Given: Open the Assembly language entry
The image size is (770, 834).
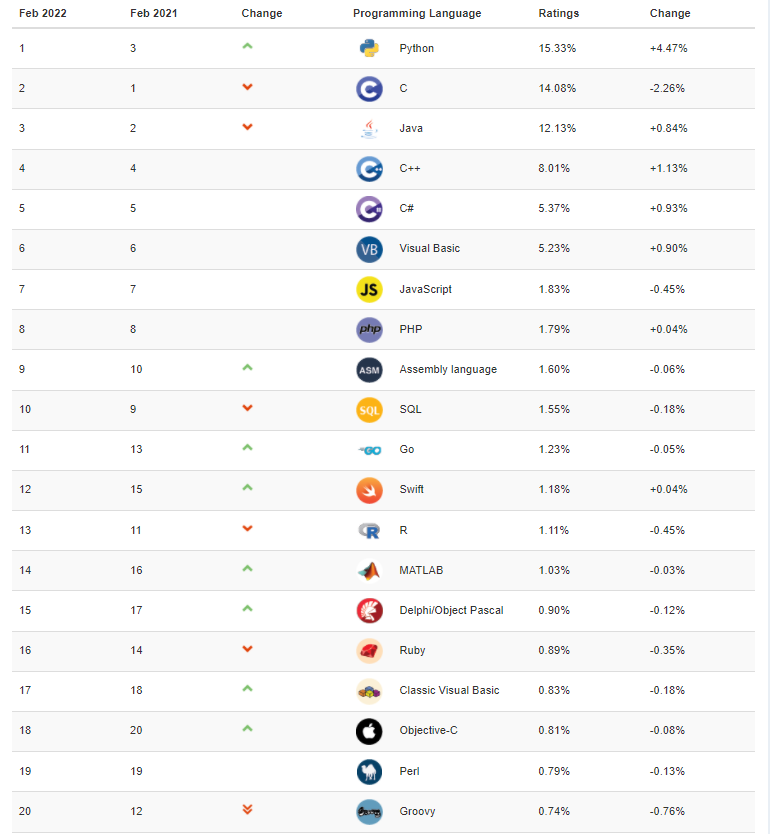Looking at the screenshot, I should click(448, 370).
